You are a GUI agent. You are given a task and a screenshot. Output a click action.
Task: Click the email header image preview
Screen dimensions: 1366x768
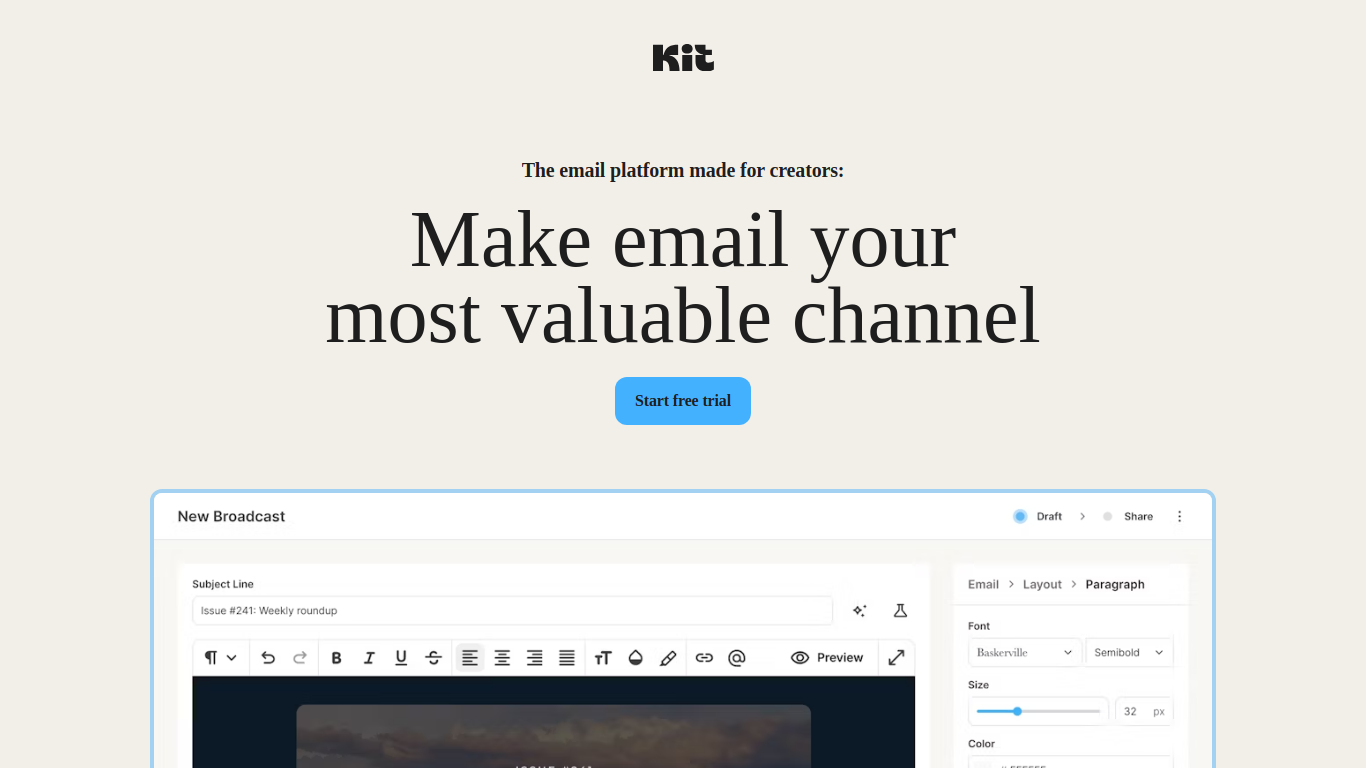pos(553,737)
